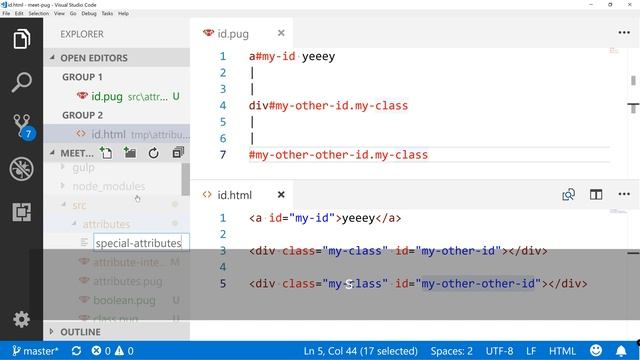Image resolution: width=640 pixels, height=360 pixels.
Task: Open the Help menu
Action: point(123,13)
